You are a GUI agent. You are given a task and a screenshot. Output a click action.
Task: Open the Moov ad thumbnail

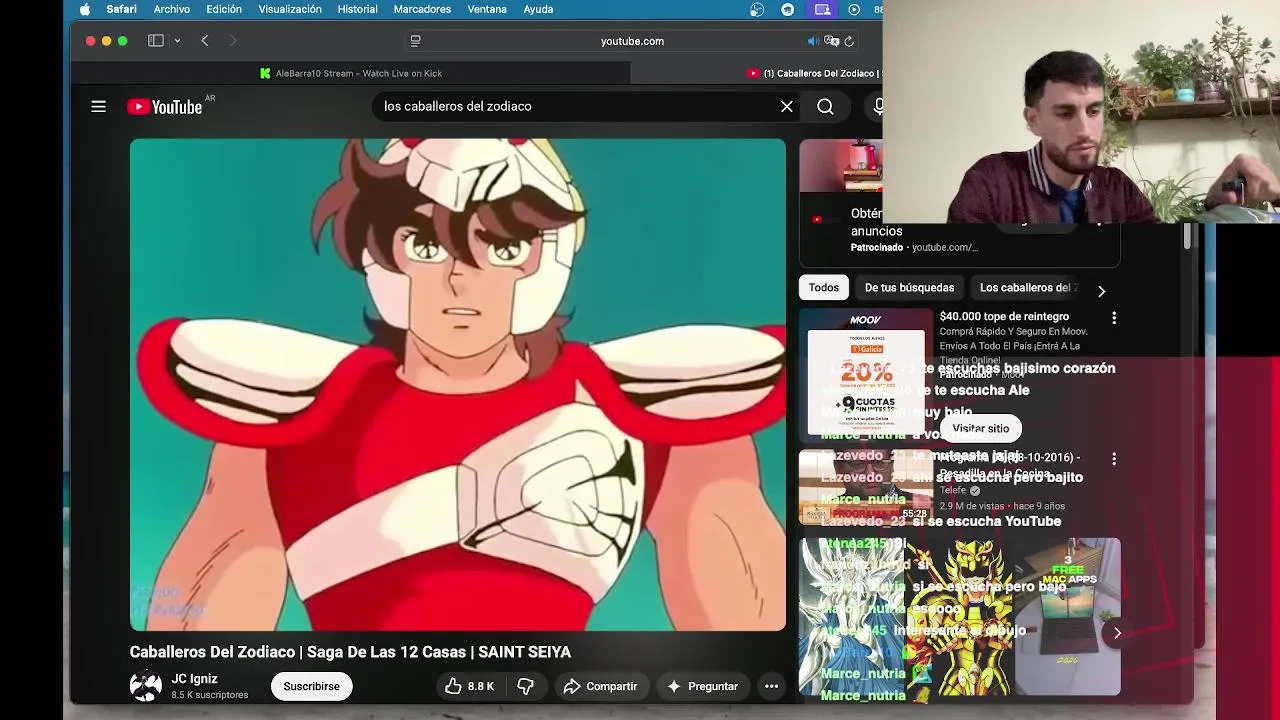pos(866,375)
